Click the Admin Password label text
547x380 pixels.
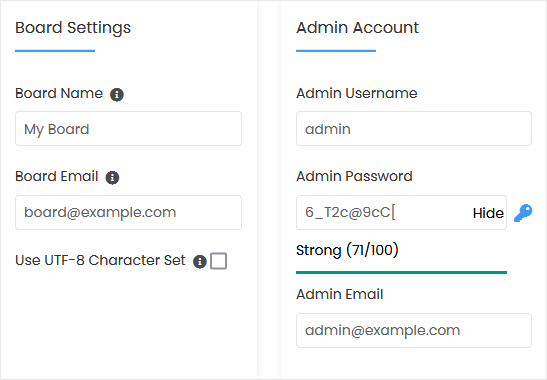click(354, 176)
